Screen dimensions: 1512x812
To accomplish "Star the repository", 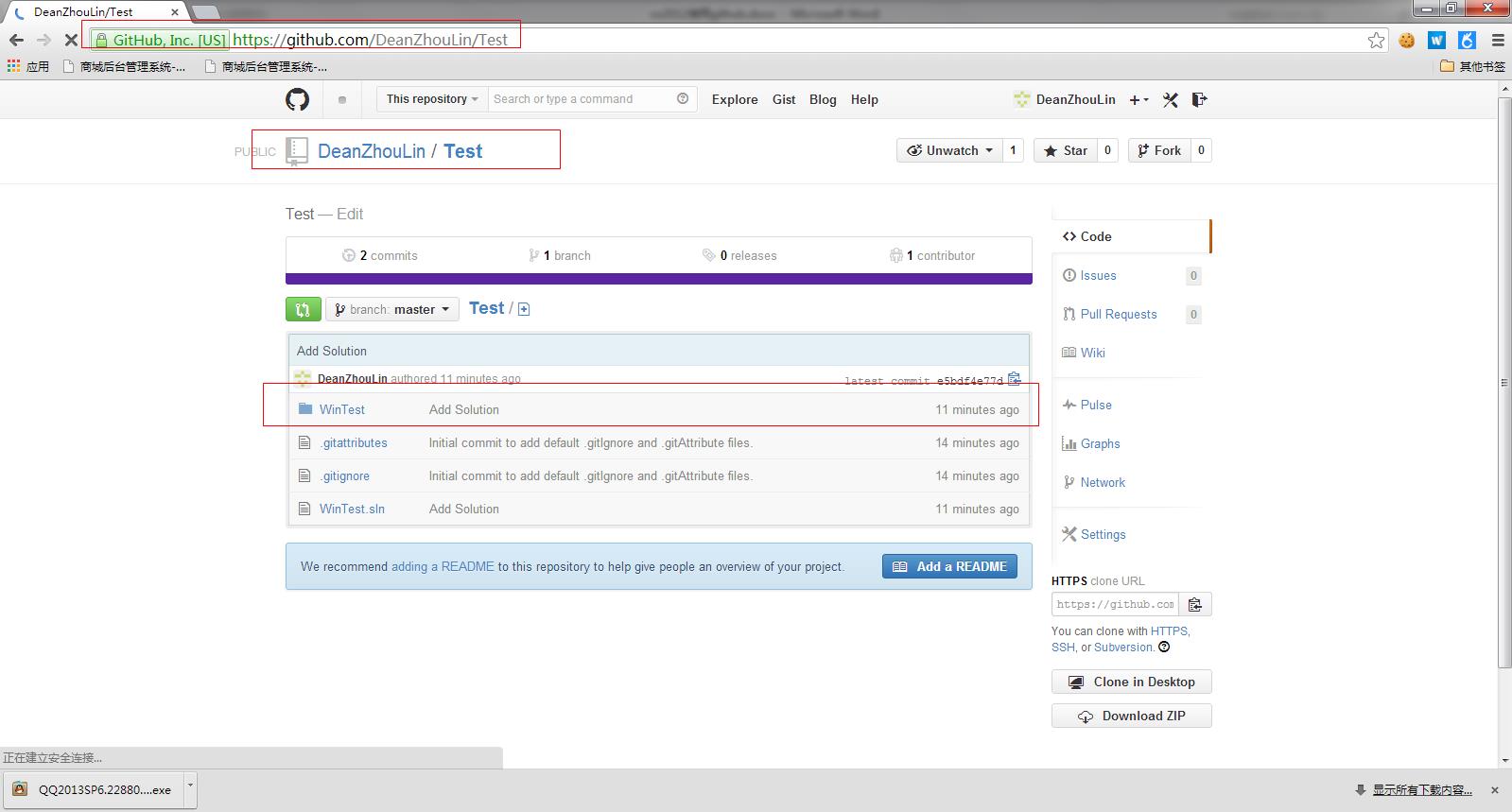I will click(x=1066, y=150).
